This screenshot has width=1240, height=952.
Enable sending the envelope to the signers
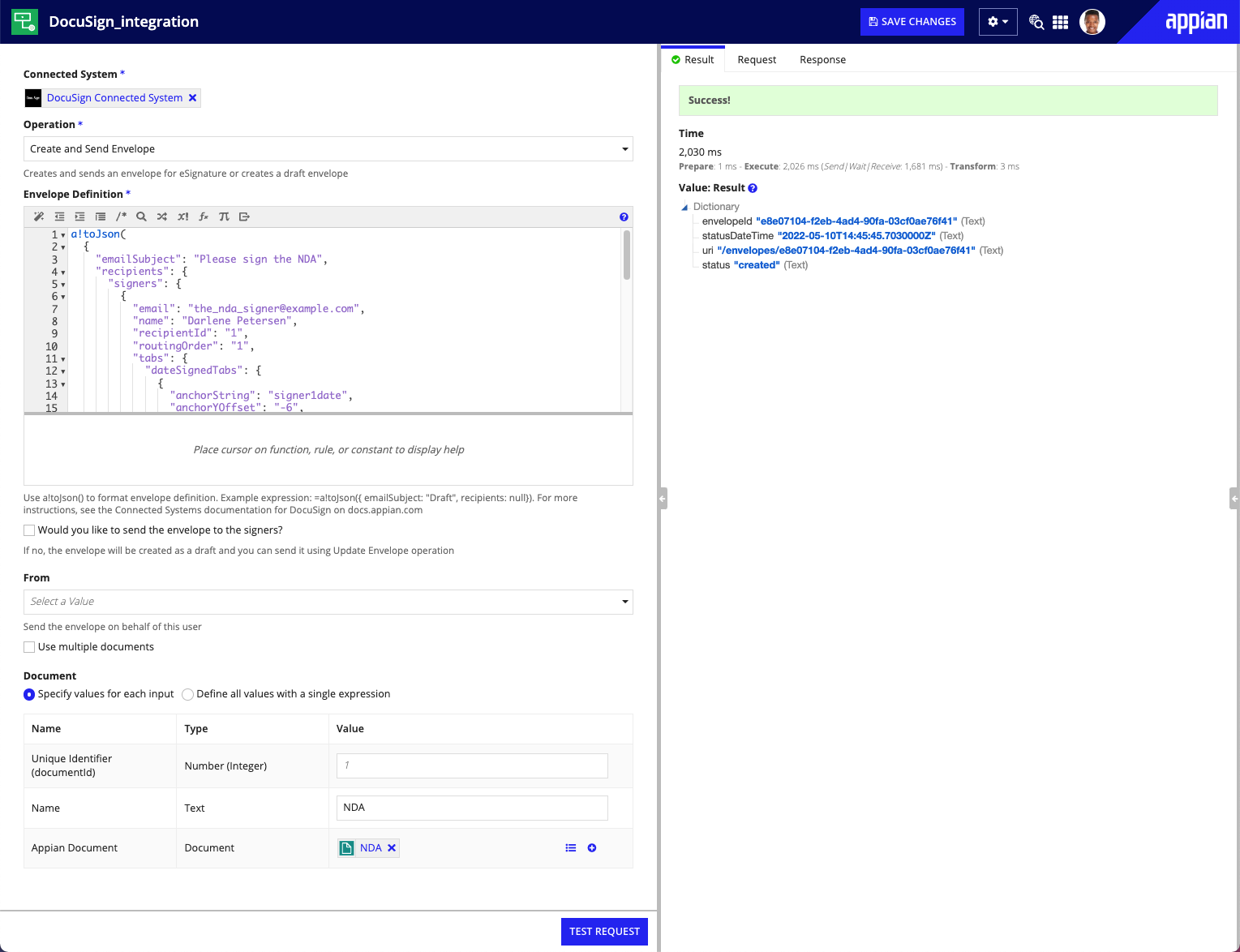pyautogui.click(x=29, y=530)
